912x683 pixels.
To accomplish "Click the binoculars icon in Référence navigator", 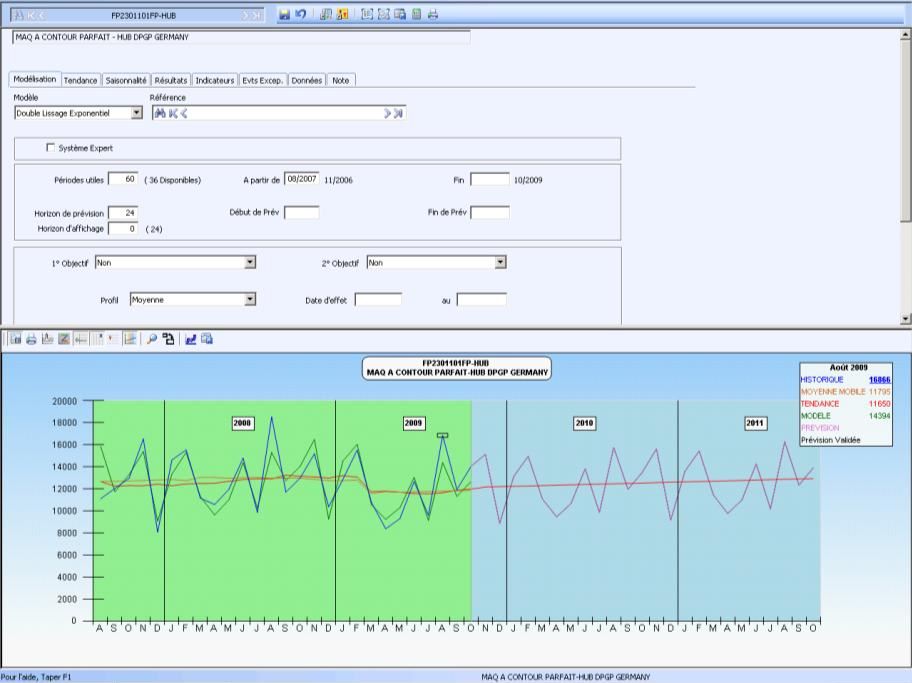I will (158, 113).
